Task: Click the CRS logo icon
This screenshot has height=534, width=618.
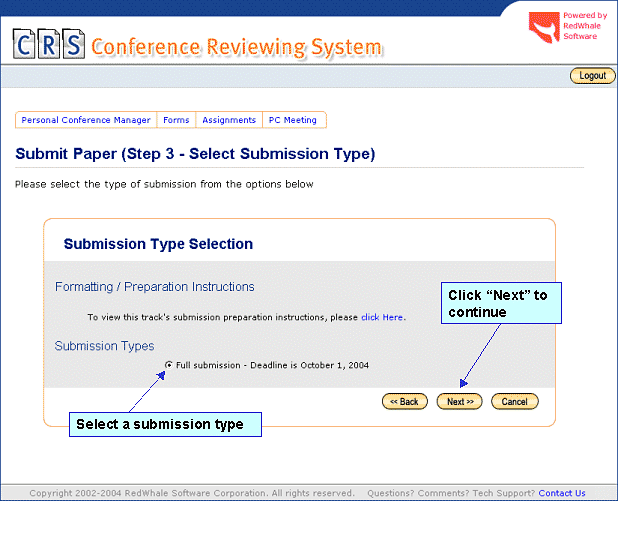Action: (48, 45)
